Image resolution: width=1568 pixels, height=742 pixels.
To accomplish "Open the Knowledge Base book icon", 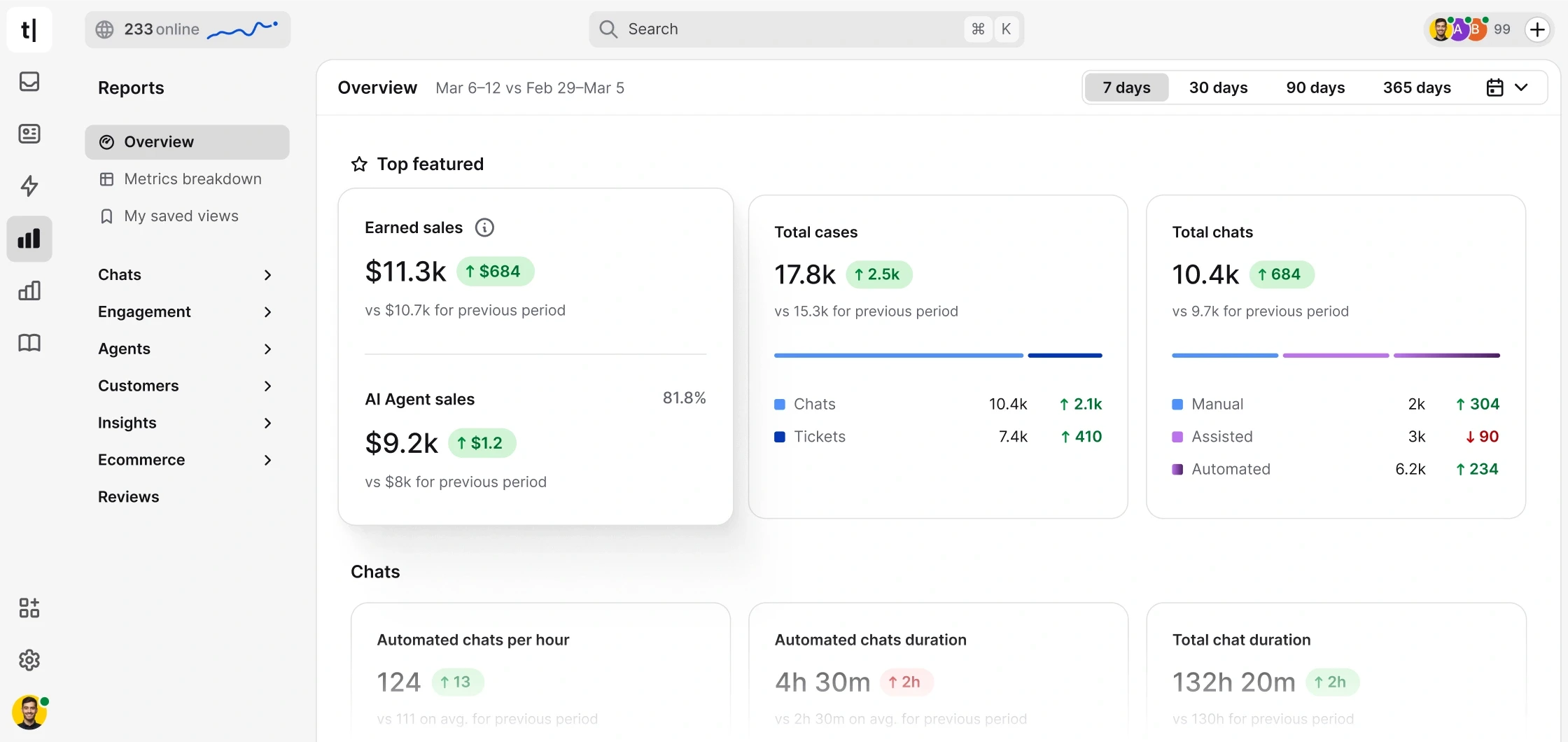I will pyautogui.click(x=29, y=343).
